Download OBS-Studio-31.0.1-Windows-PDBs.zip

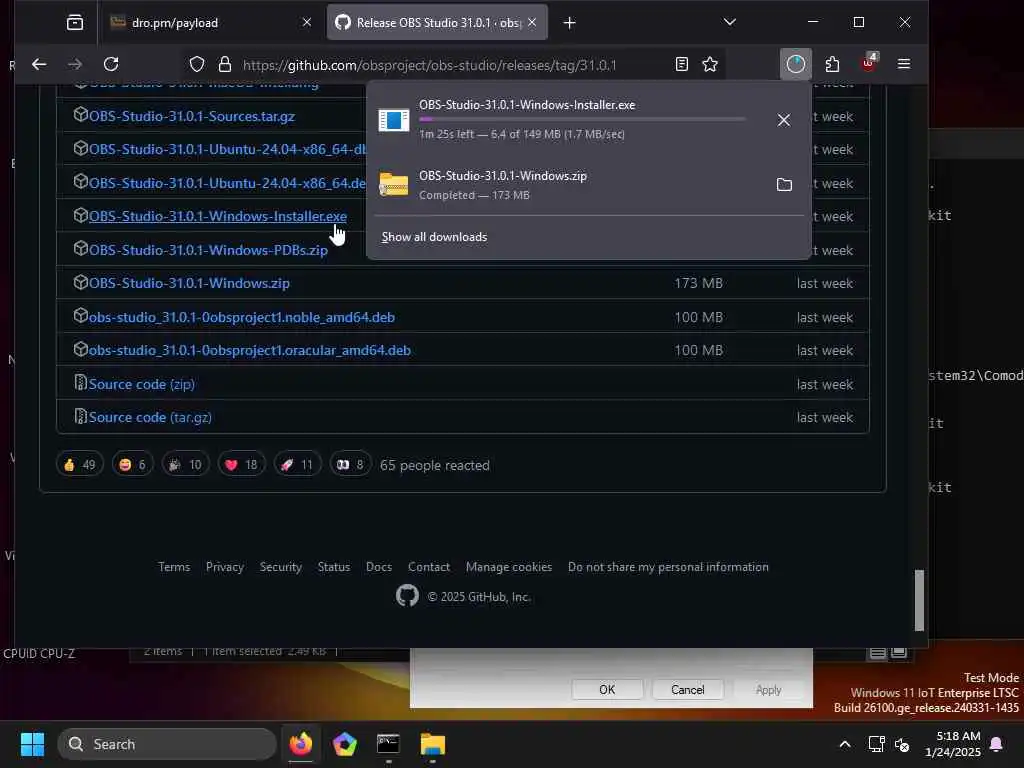click(x=208, y=250)
